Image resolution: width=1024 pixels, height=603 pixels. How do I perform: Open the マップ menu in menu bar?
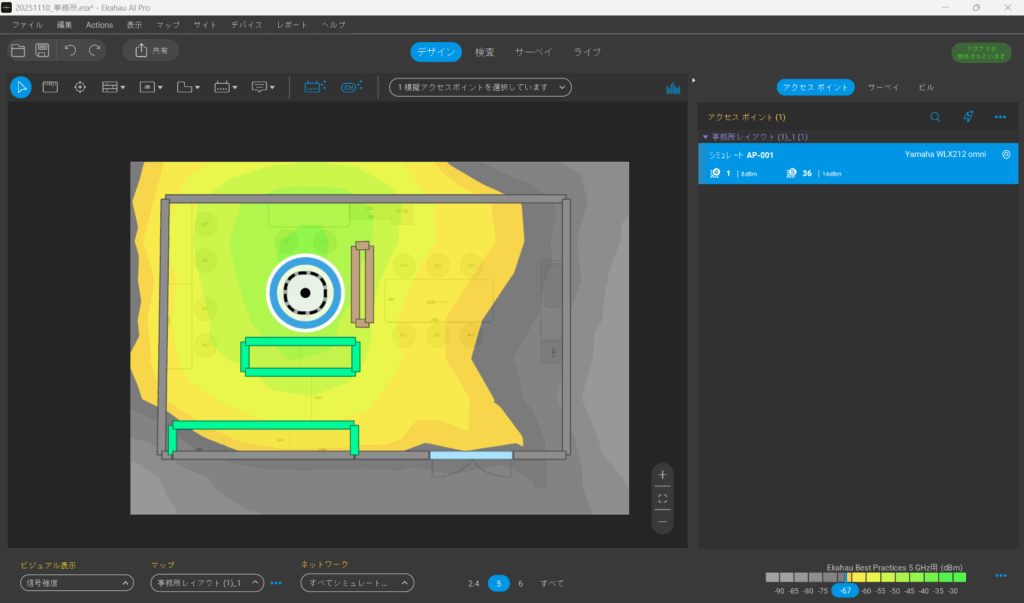168,24
